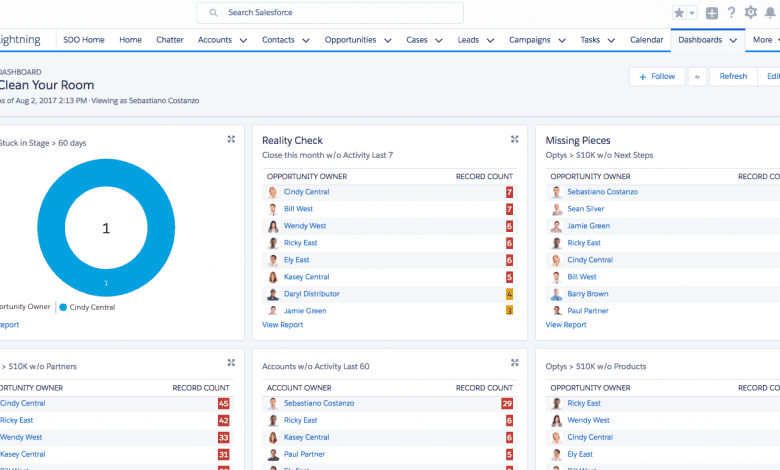
Task: Open Paul Partner link in Accounts w/o Activity
Action: pos(304,454)
